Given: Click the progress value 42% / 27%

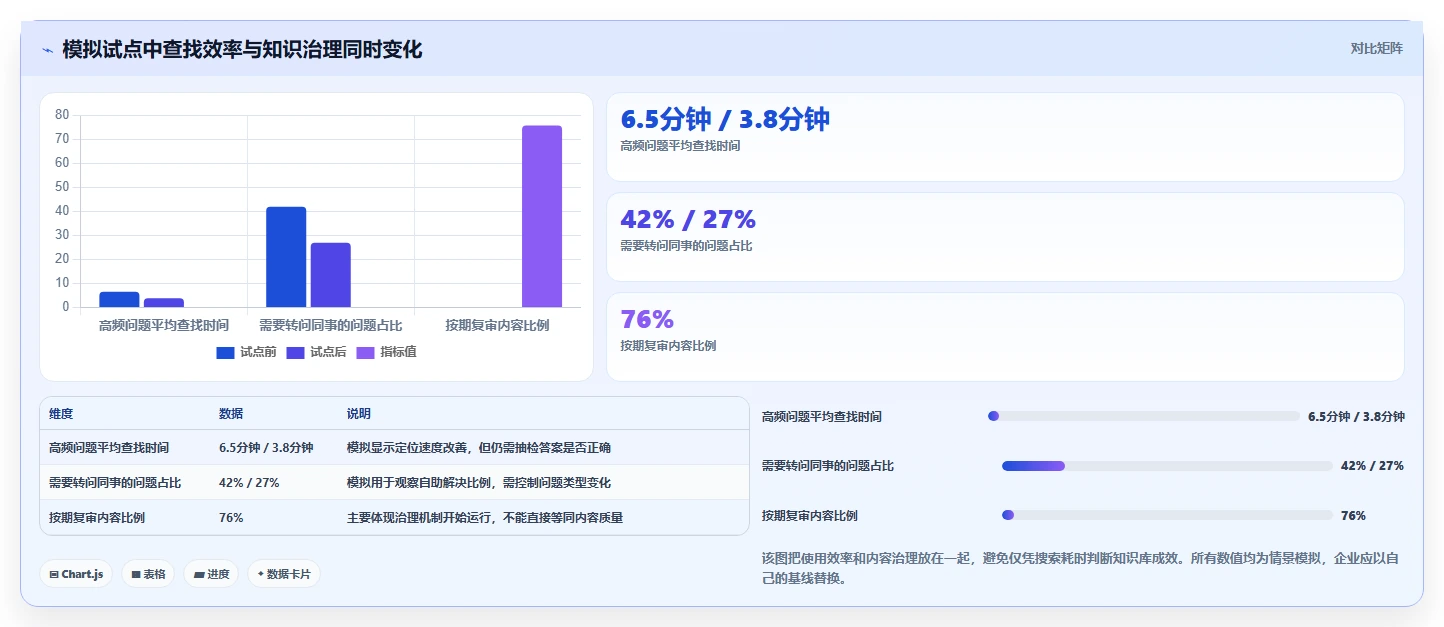Looking at the screenshot, I should pos(1372,466).
